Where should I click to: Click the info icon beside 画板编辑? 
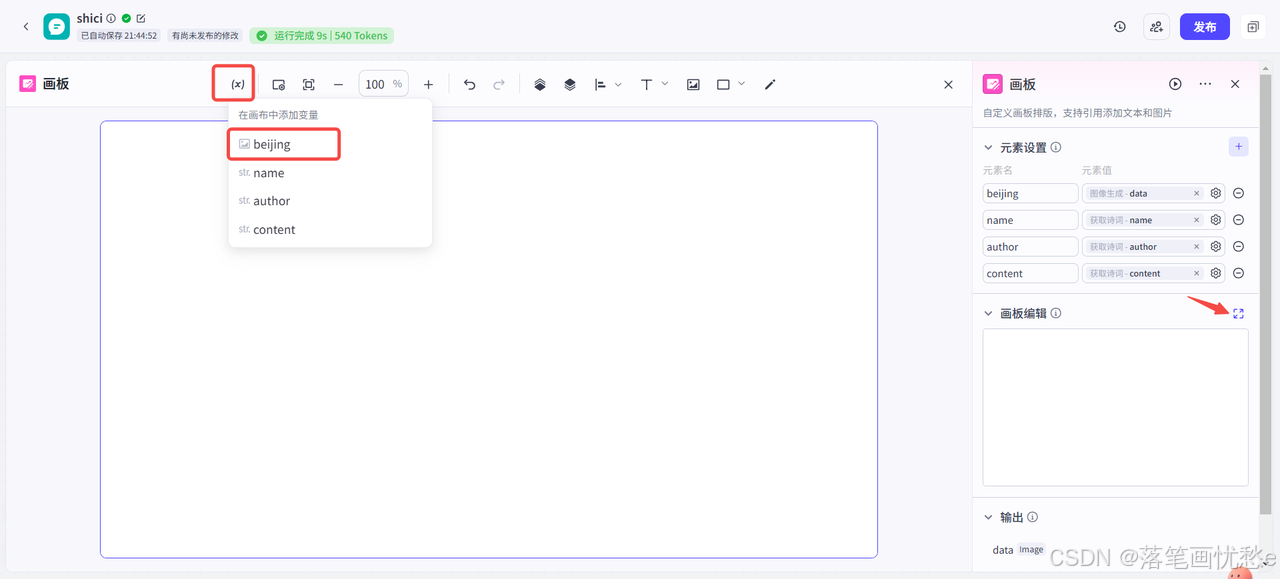pos(1056,313)
